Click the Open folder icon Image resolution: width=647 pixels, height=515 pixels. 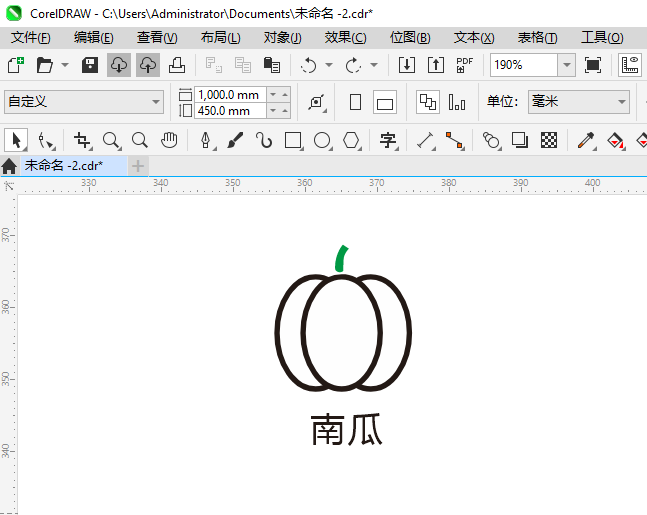45,65
